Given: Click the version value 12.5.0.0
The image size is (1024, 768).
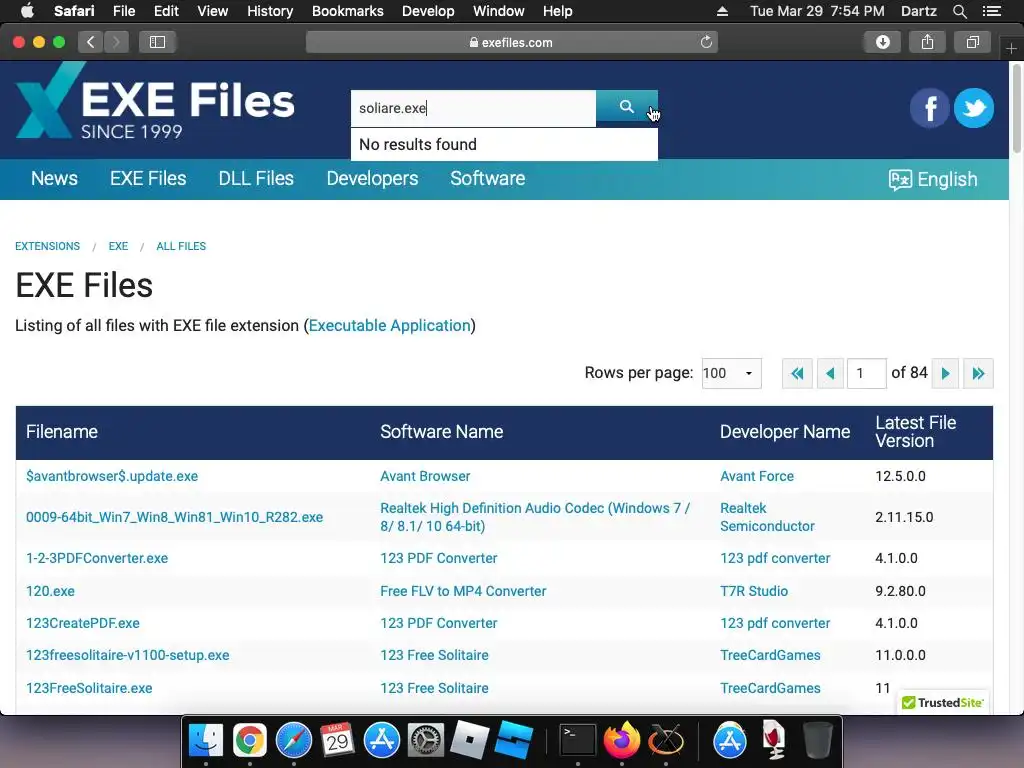Looking at the screenshot, I should click(x=900, y=476).
